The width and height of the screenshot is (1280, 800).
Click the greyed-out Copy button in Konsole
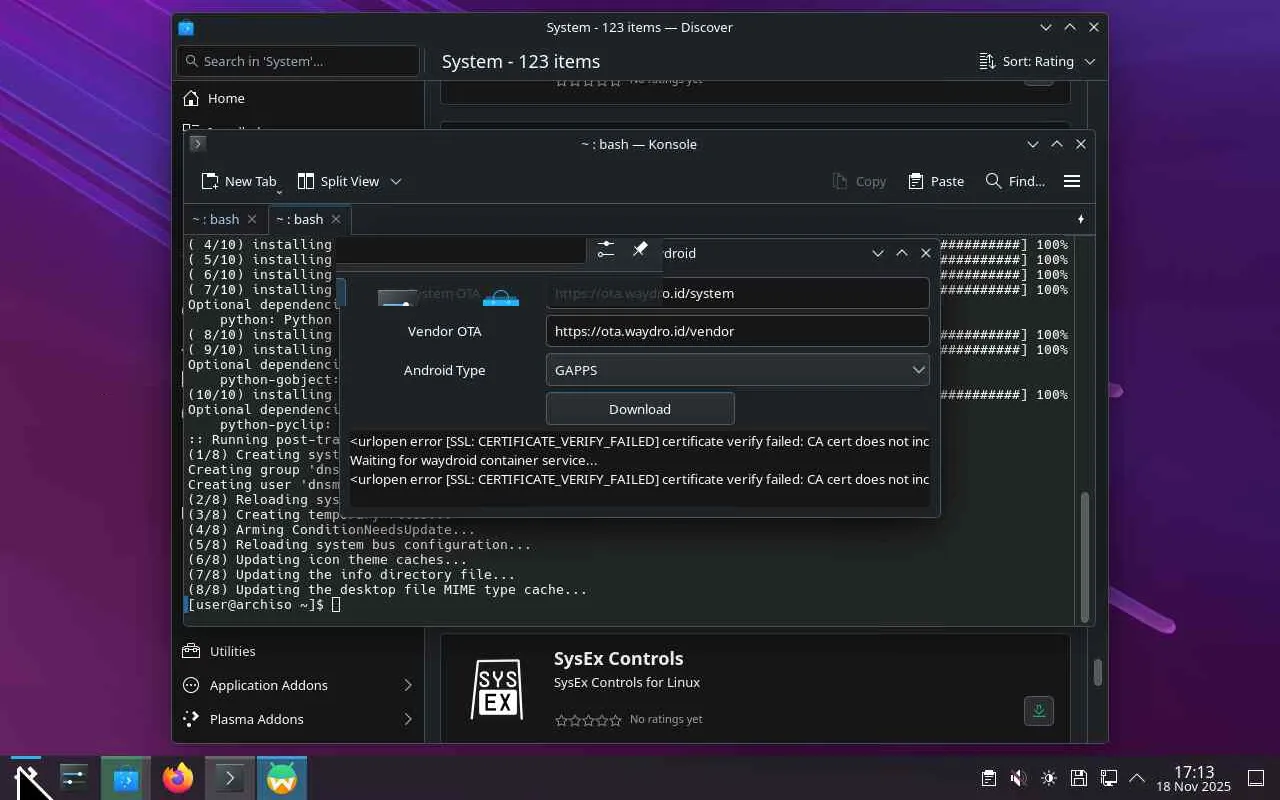859,181
